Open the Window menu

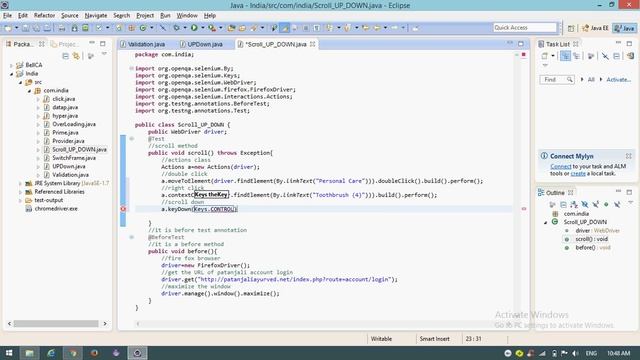click(187, 16)
